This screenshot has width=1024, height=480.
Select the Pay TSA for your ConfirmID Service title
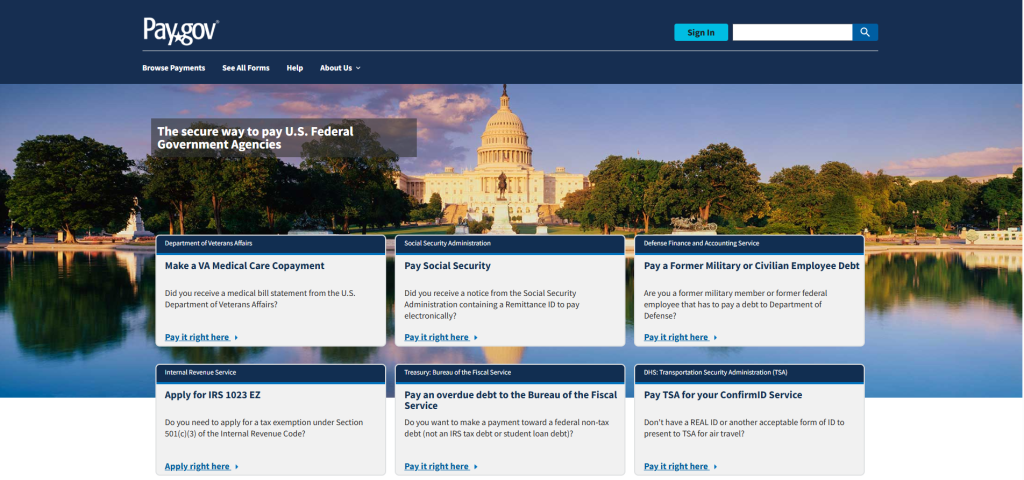point(722,395)
